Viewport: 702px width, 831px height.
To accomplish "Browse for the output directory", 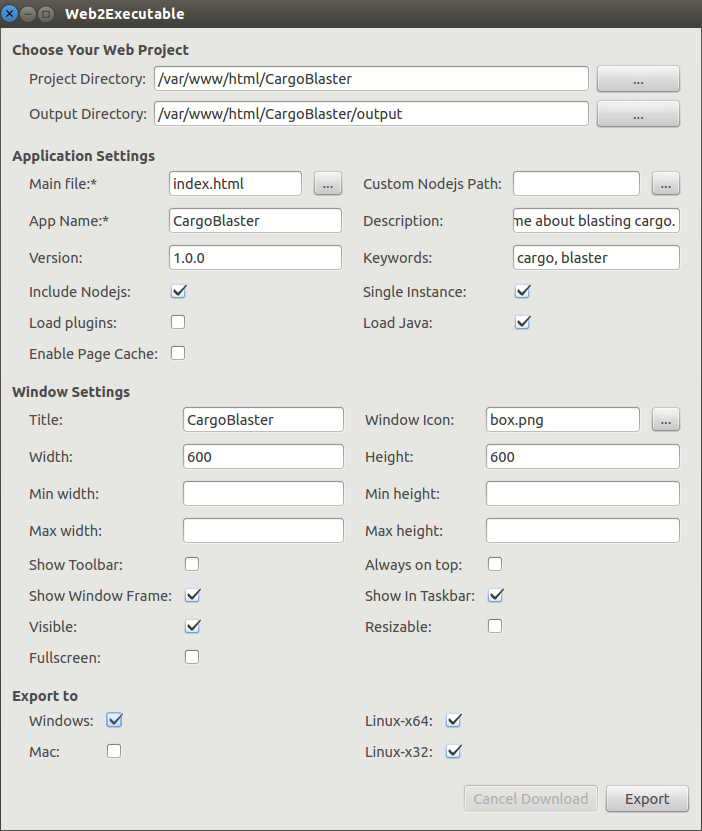I will pyautogui.click(x=637, y=113).
